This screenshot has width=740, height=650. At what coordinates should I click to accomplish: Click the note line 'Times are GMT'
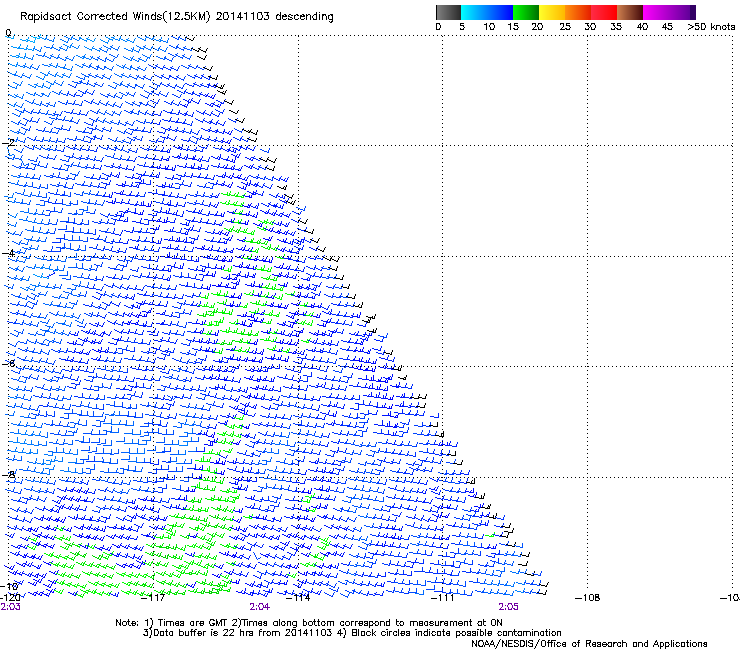[x=192, y=623]
